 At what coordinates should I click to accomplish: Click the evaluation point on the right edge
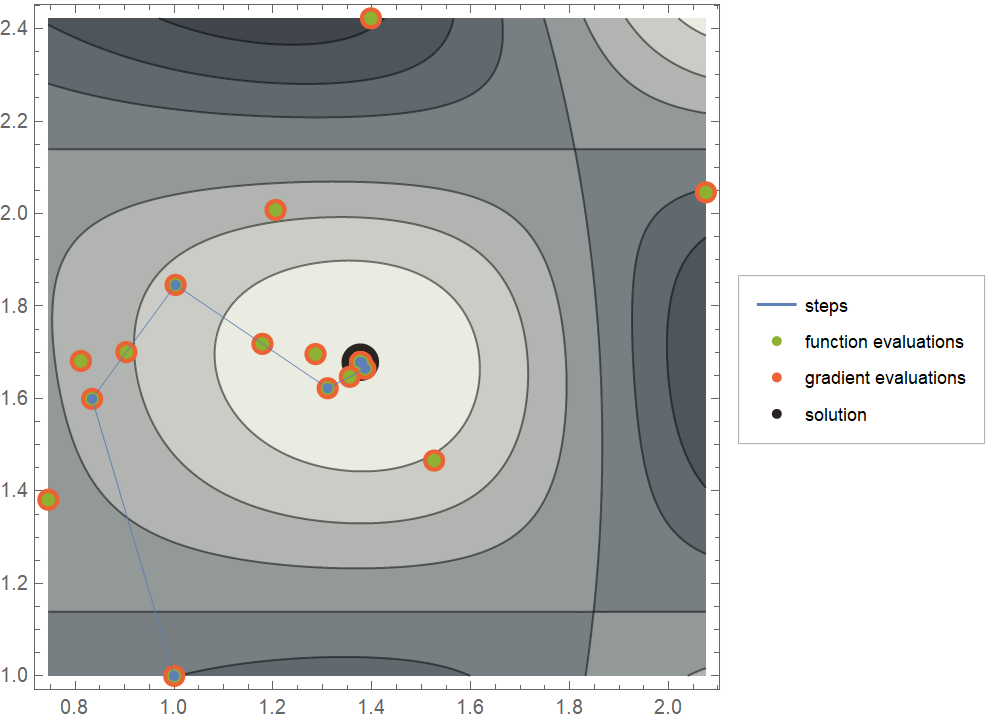[705, 192]
